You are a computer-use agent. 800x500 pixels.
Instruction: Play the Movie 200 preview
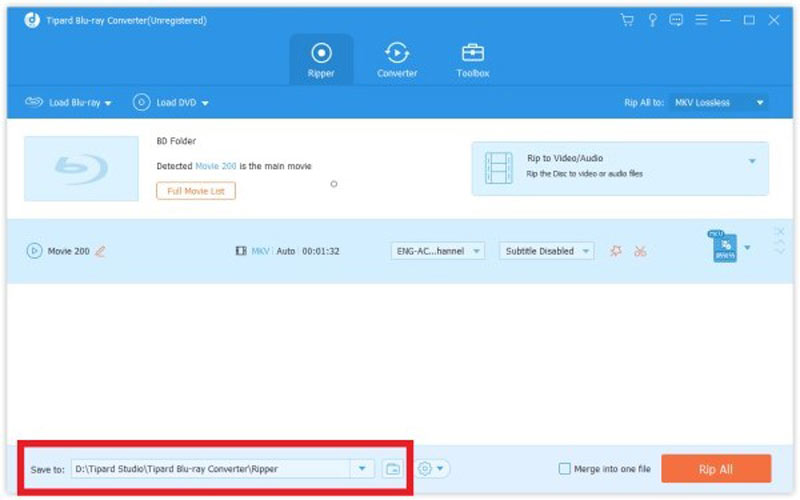pos(34,251)
